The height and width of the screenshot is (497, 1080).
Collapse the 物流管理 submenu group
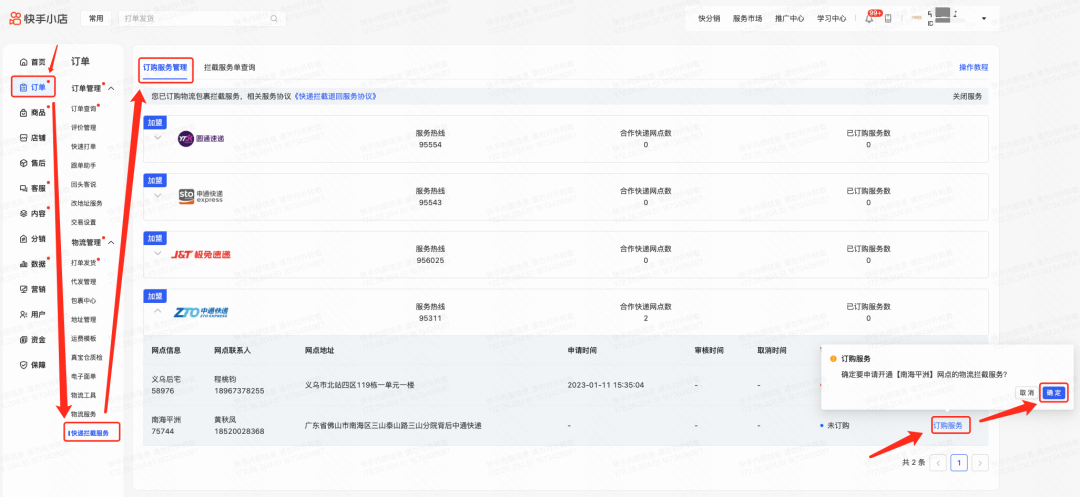[111, 242]
